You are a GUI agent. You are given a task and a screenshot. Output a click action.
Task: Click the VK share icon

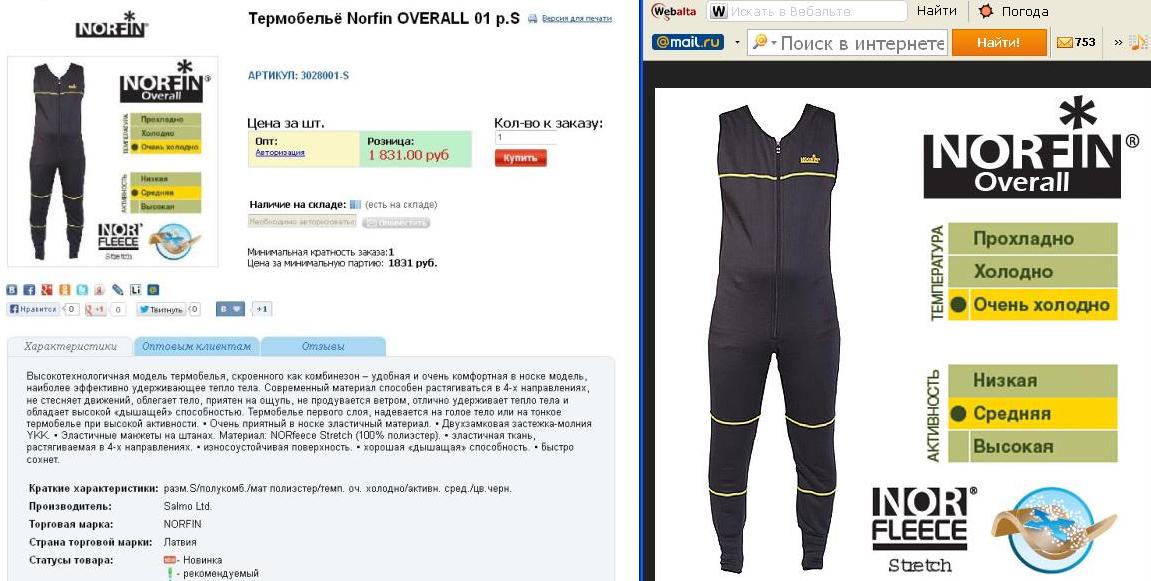[x=12, y=289]
